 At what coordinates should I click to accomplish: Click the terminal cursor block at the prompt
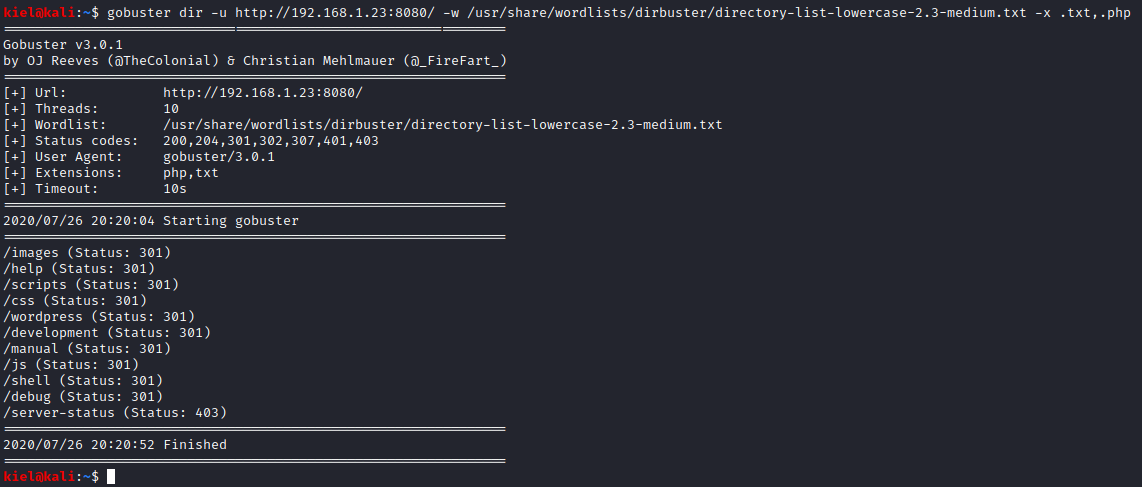tap(111, 477)
